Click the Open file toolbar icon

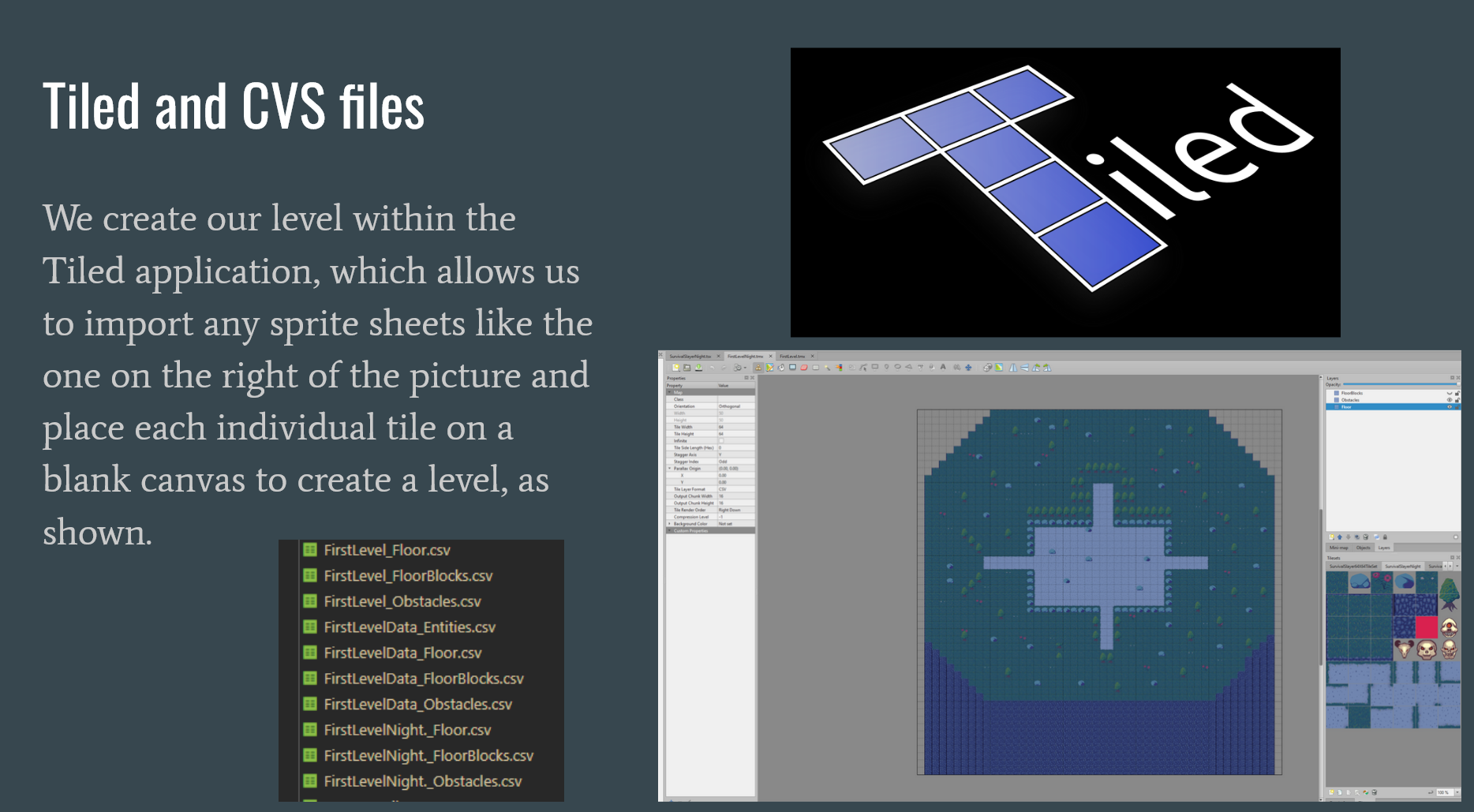point(687,368)
